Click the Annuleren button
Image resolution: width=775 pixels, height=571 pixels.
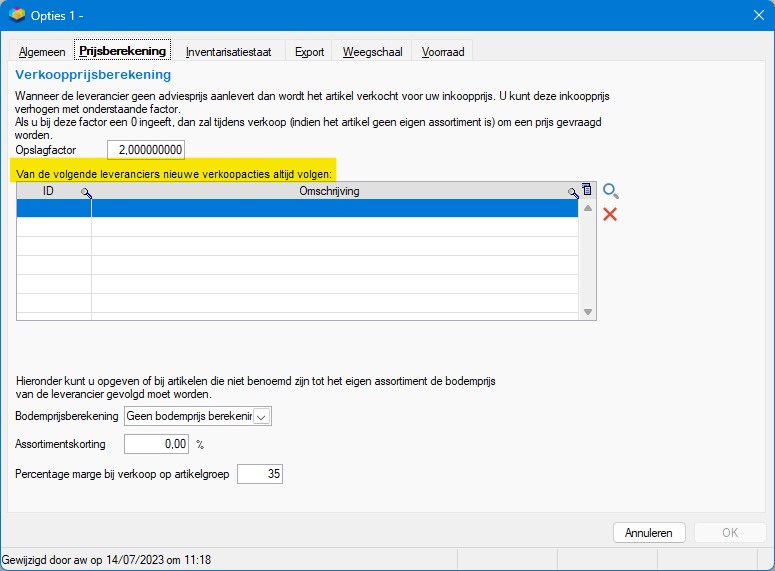pos(649,532)
